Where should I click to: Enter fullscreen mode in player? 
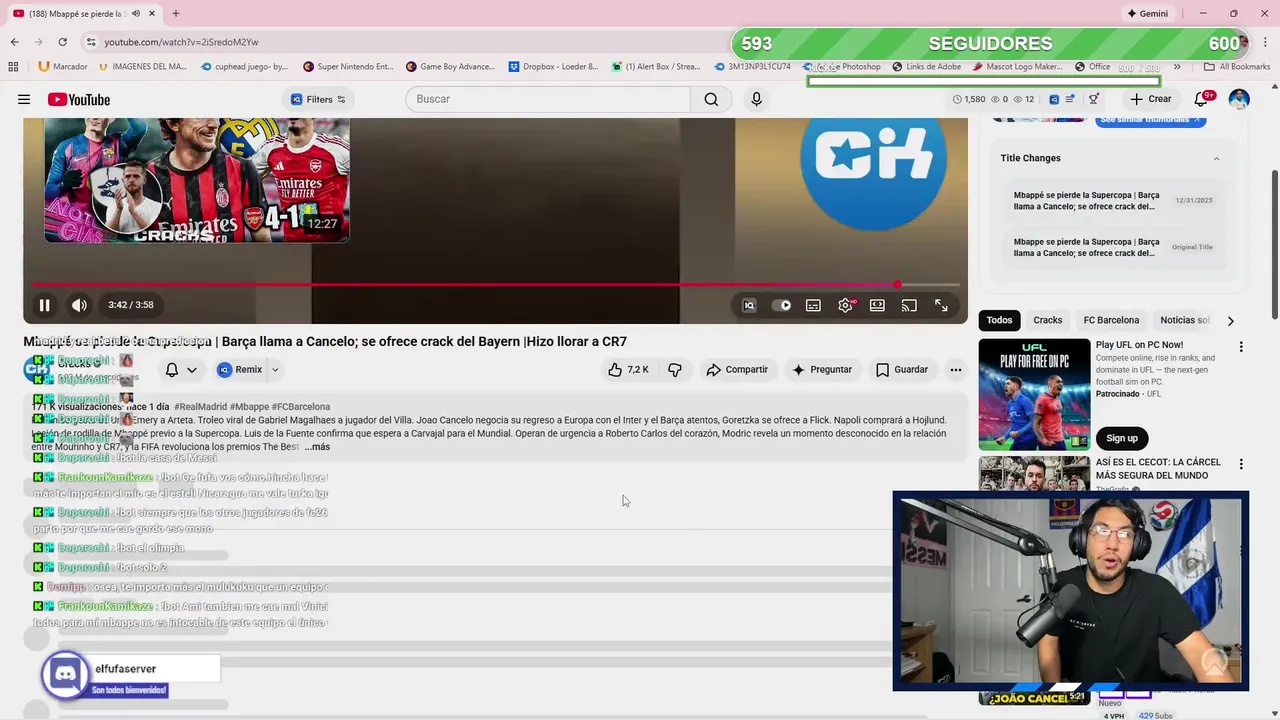(x=941, y=305)
